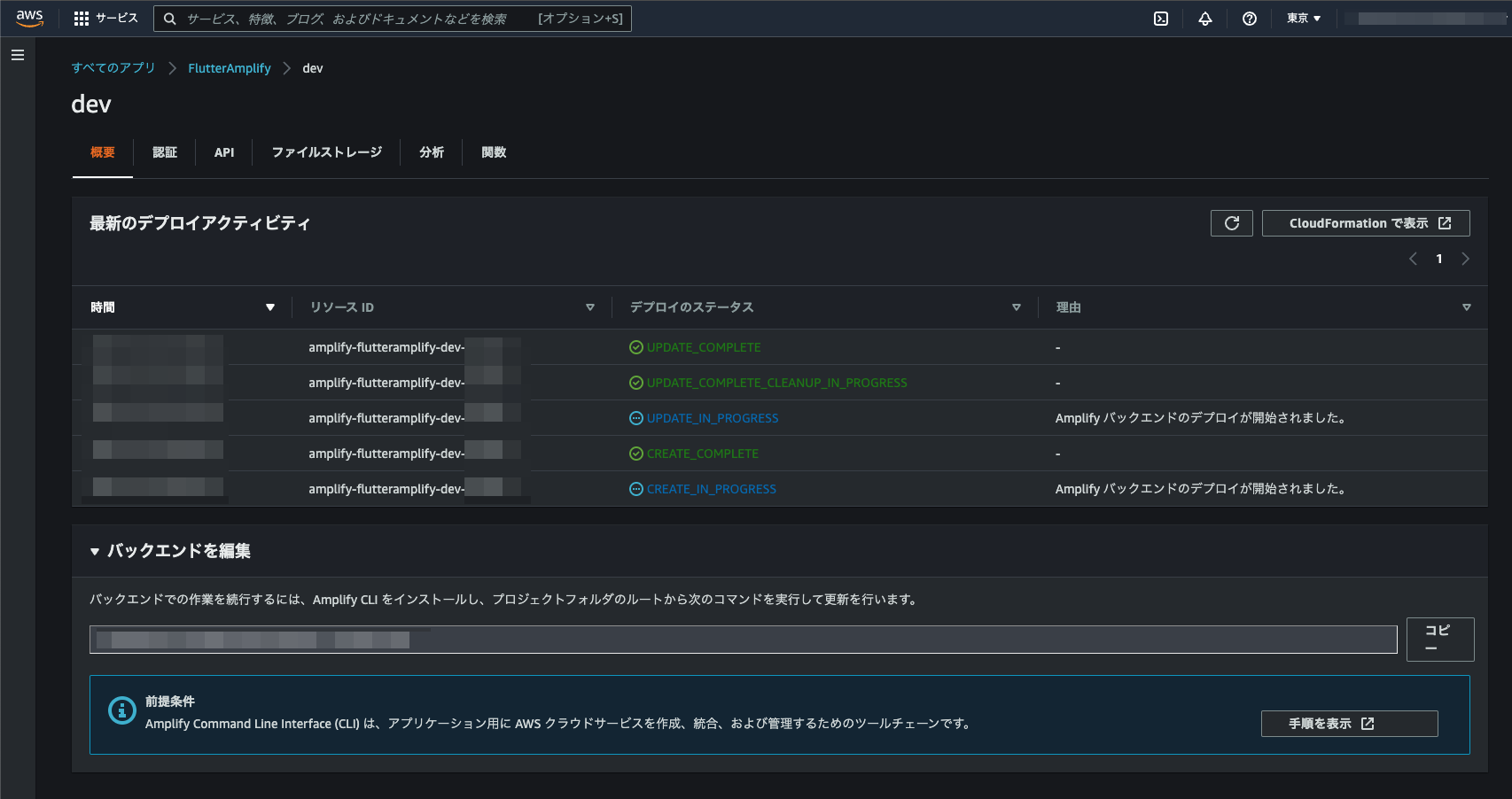Open the リソース ID column sort arrow
1512x799 pixels.
point(590,307)
